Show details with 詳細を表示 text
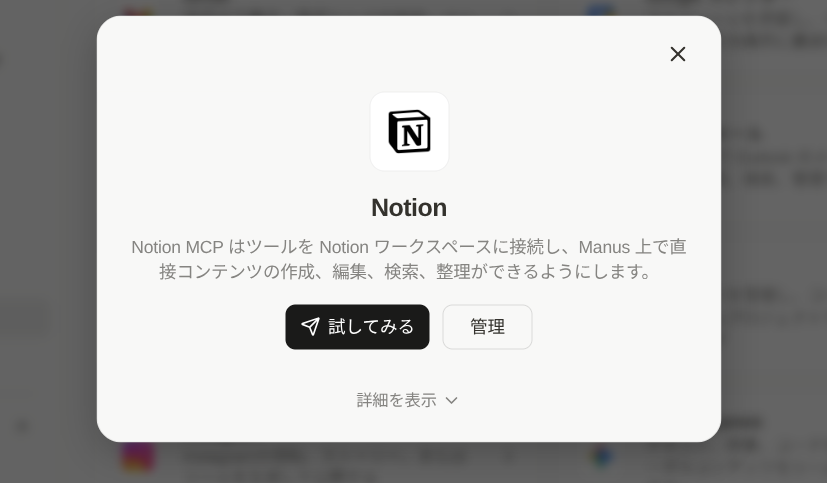This screenshot has height=483, width=827. pos(397,400)
